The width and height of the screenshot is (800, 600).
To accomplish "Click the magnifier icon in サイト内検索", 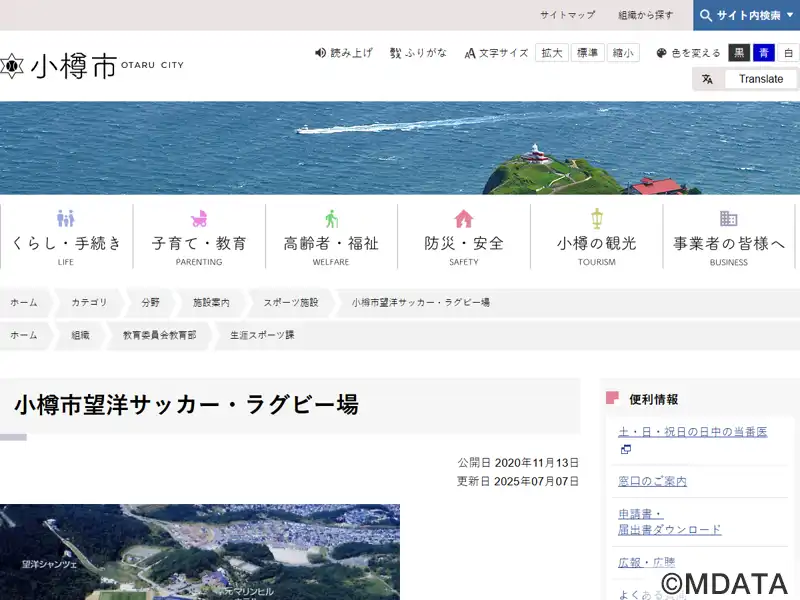I will pos(706,15).
